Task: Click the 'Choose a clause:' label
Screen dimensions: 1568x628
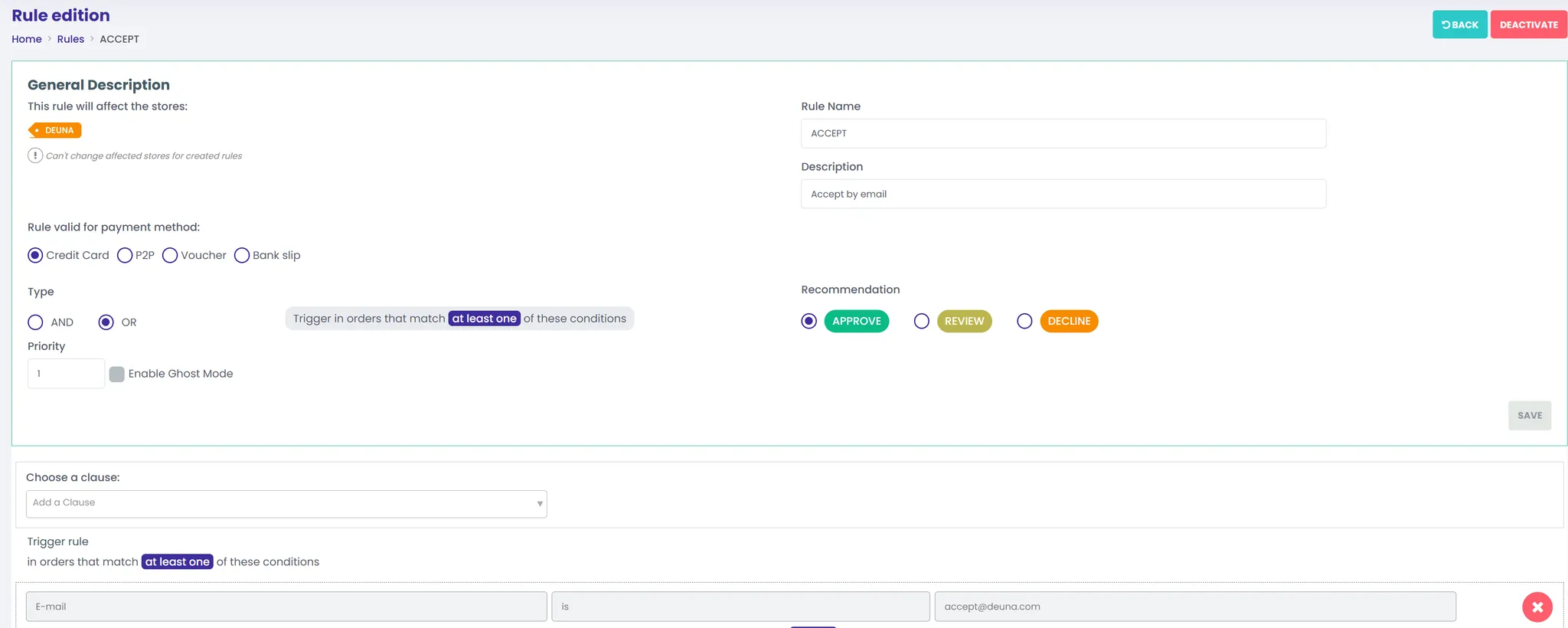Action: pos(73,477)
